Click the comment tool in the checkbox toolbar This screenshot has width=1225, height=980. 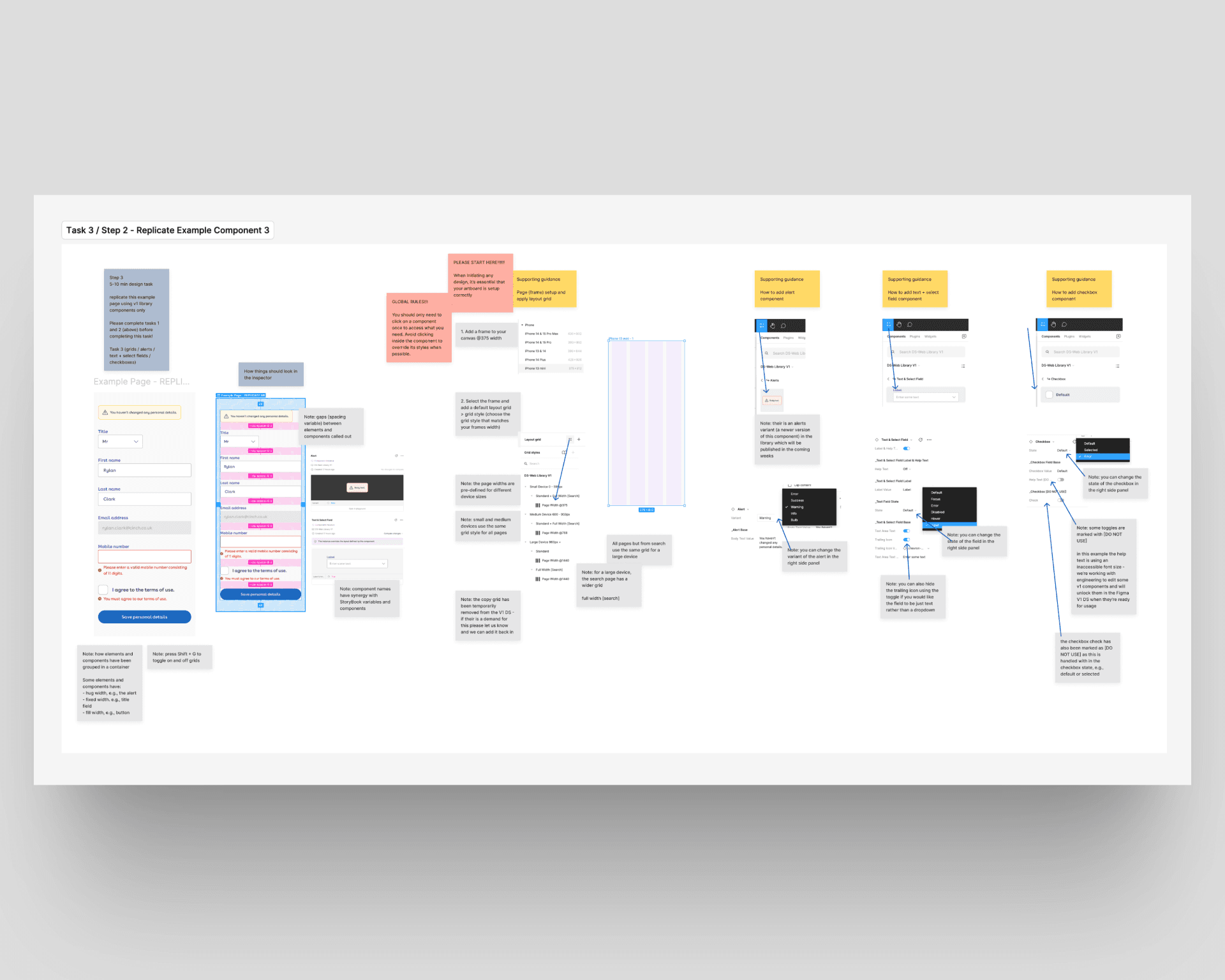(x=1064, y=325)
